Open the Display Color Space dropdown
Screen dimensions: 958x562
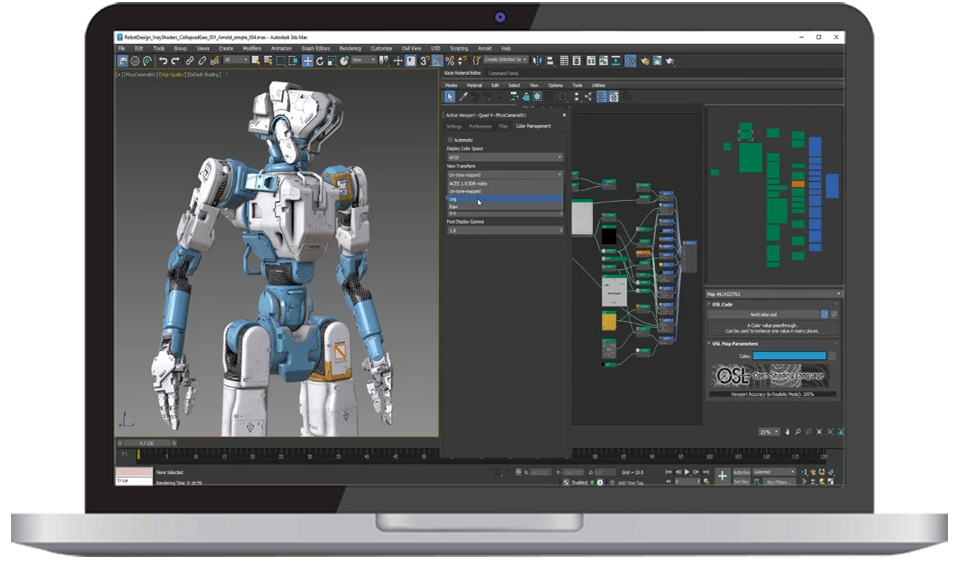[505, 157]
